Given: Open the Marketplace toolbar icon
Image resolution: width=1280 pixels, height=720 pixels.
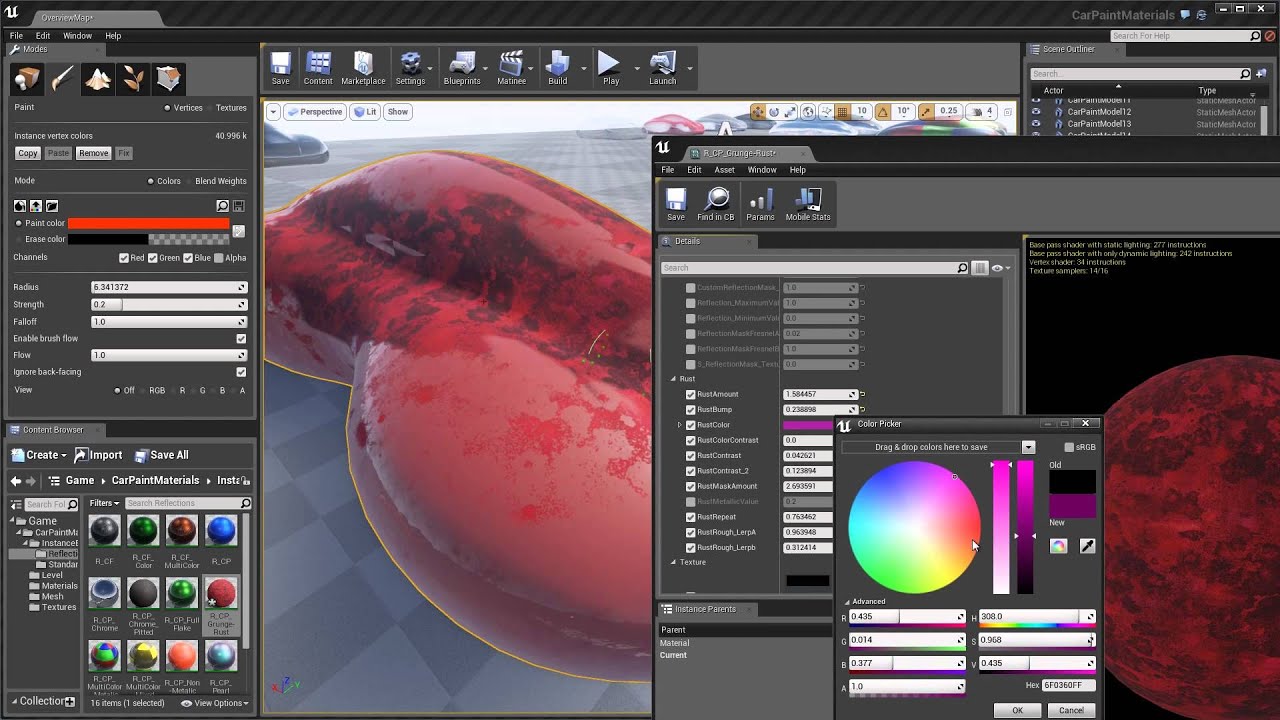Looking at the screenshot, I should [363, 68].
